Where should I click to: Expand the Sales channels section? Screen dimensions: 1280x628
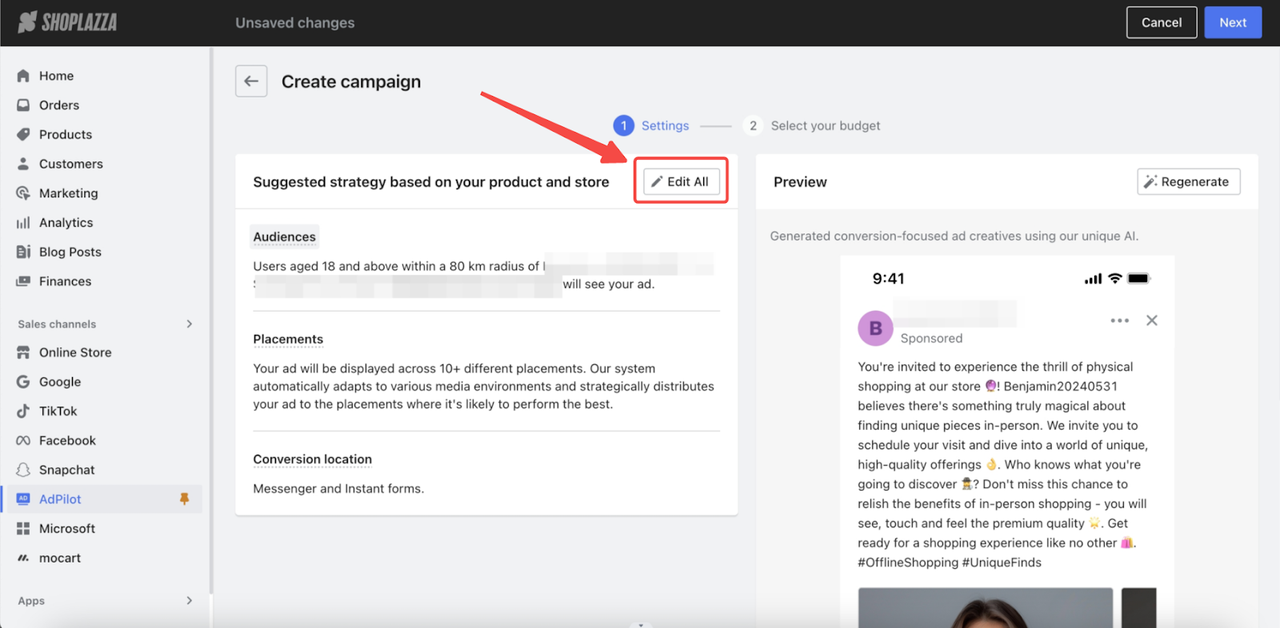pyautogui.click(x=189, y=324)
